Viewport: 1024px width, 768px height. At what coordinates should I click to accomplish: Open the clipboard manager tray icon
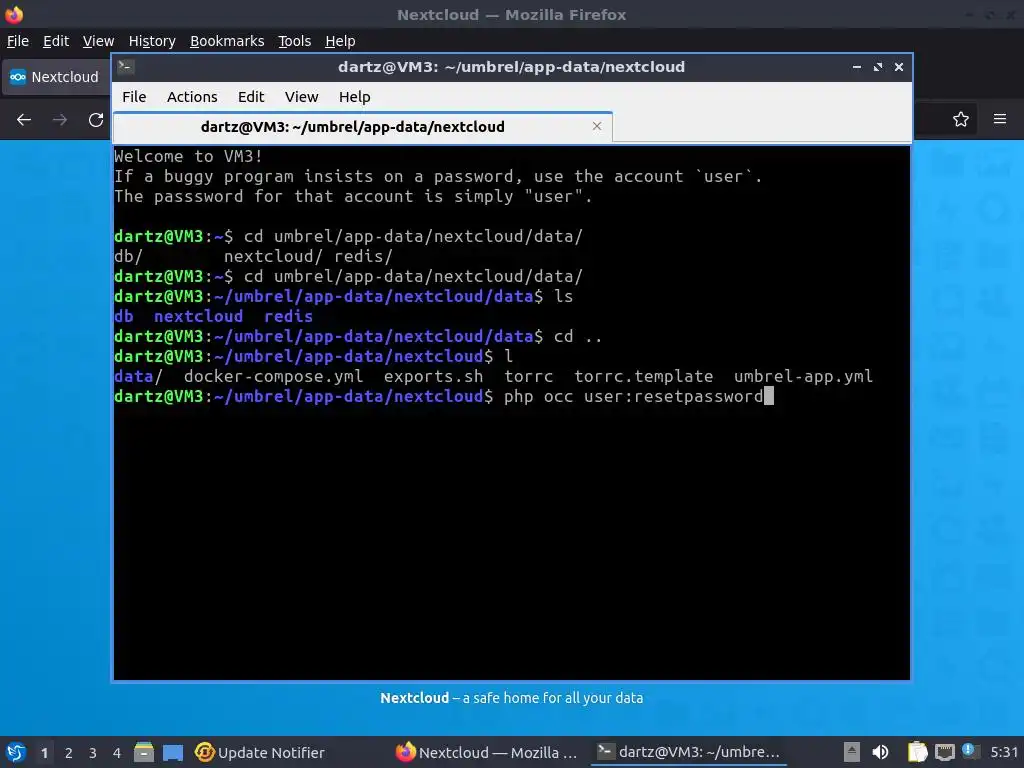(x=918, y=752)
